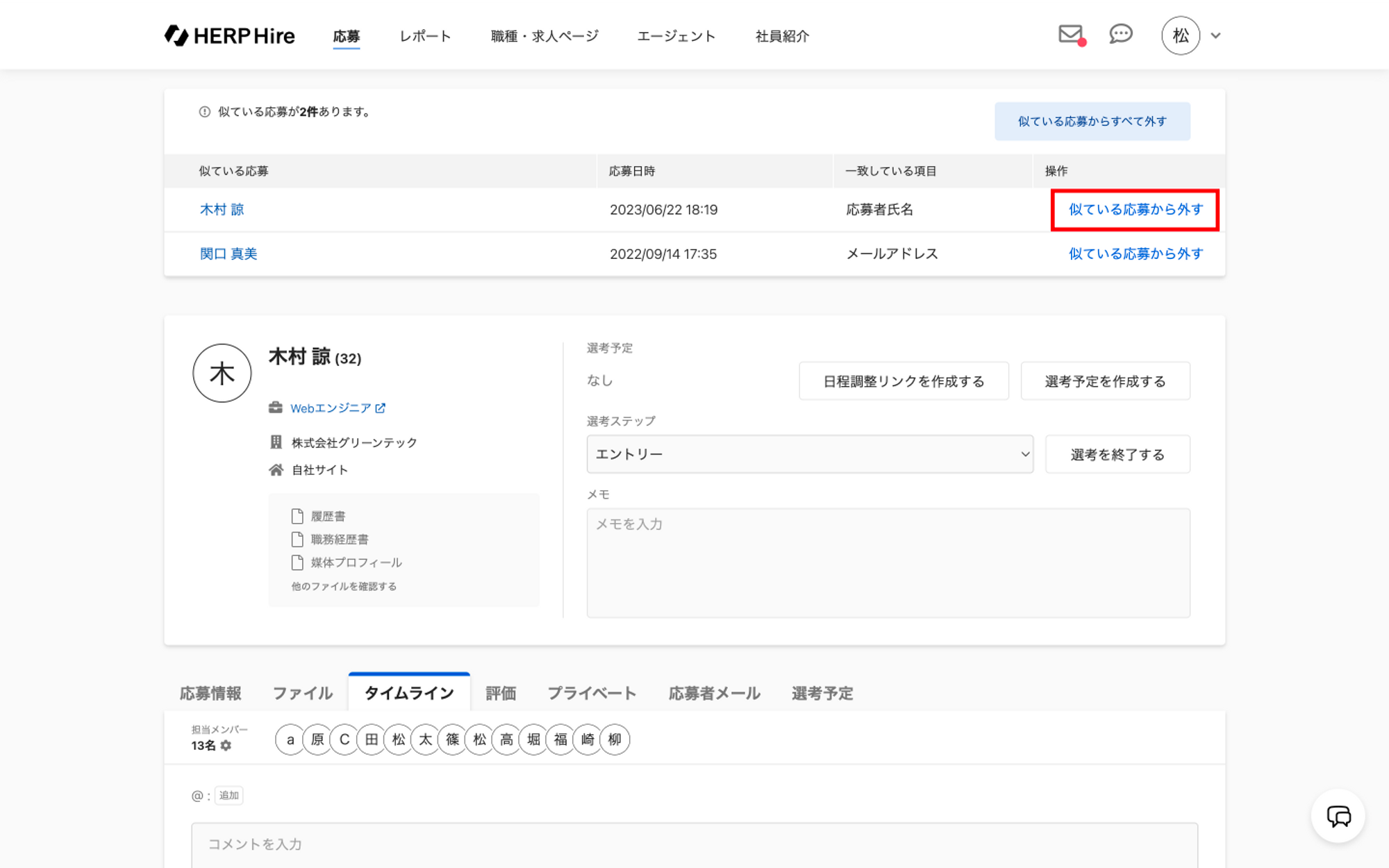Open similar applicant 関口 真美 link

click(228, 254)
